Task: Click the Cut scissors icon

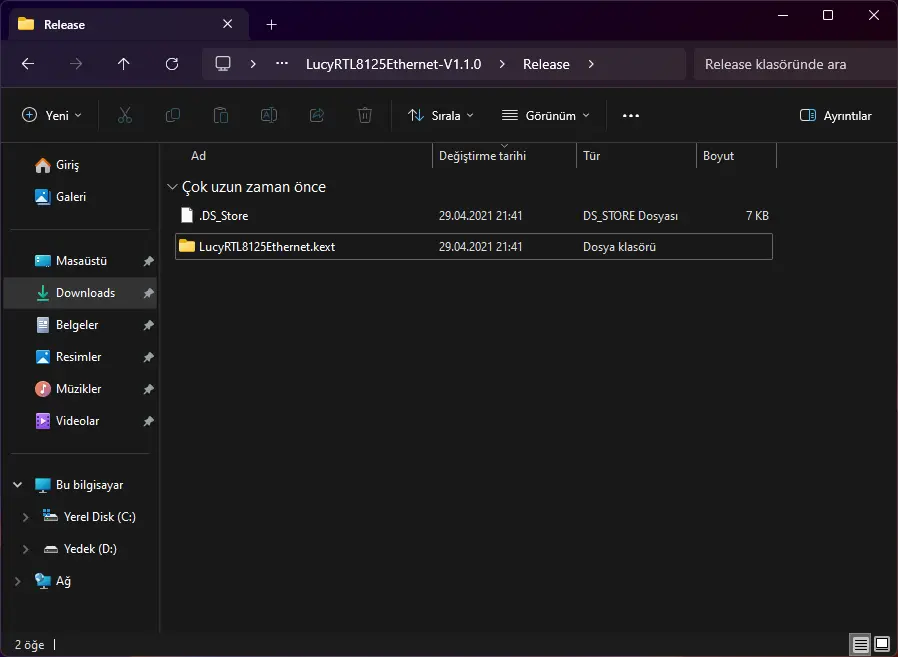Action: click(x=125, y=115)
